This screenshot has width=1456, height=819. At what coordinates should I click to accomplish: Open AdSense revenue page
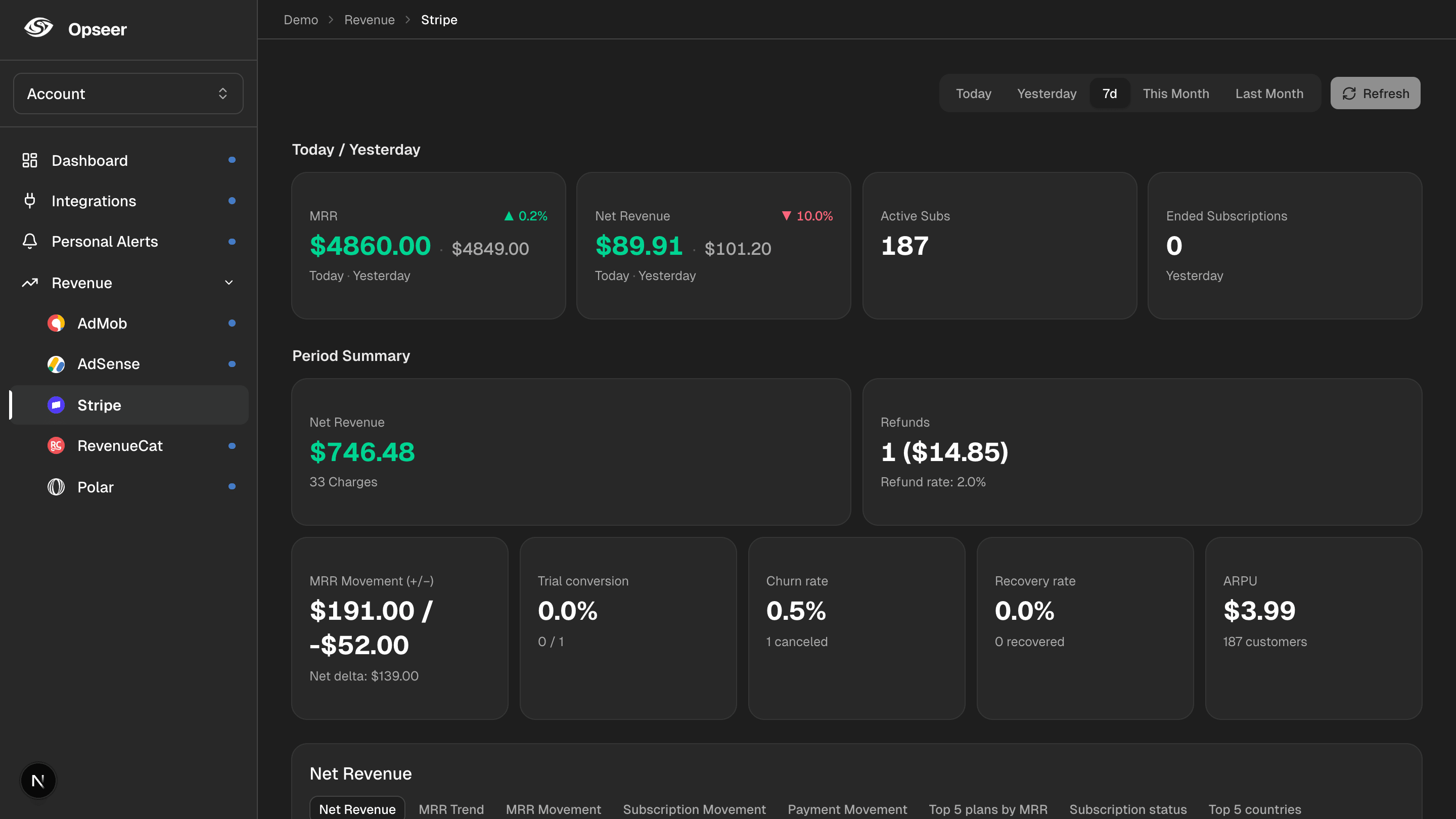point(129,364)
